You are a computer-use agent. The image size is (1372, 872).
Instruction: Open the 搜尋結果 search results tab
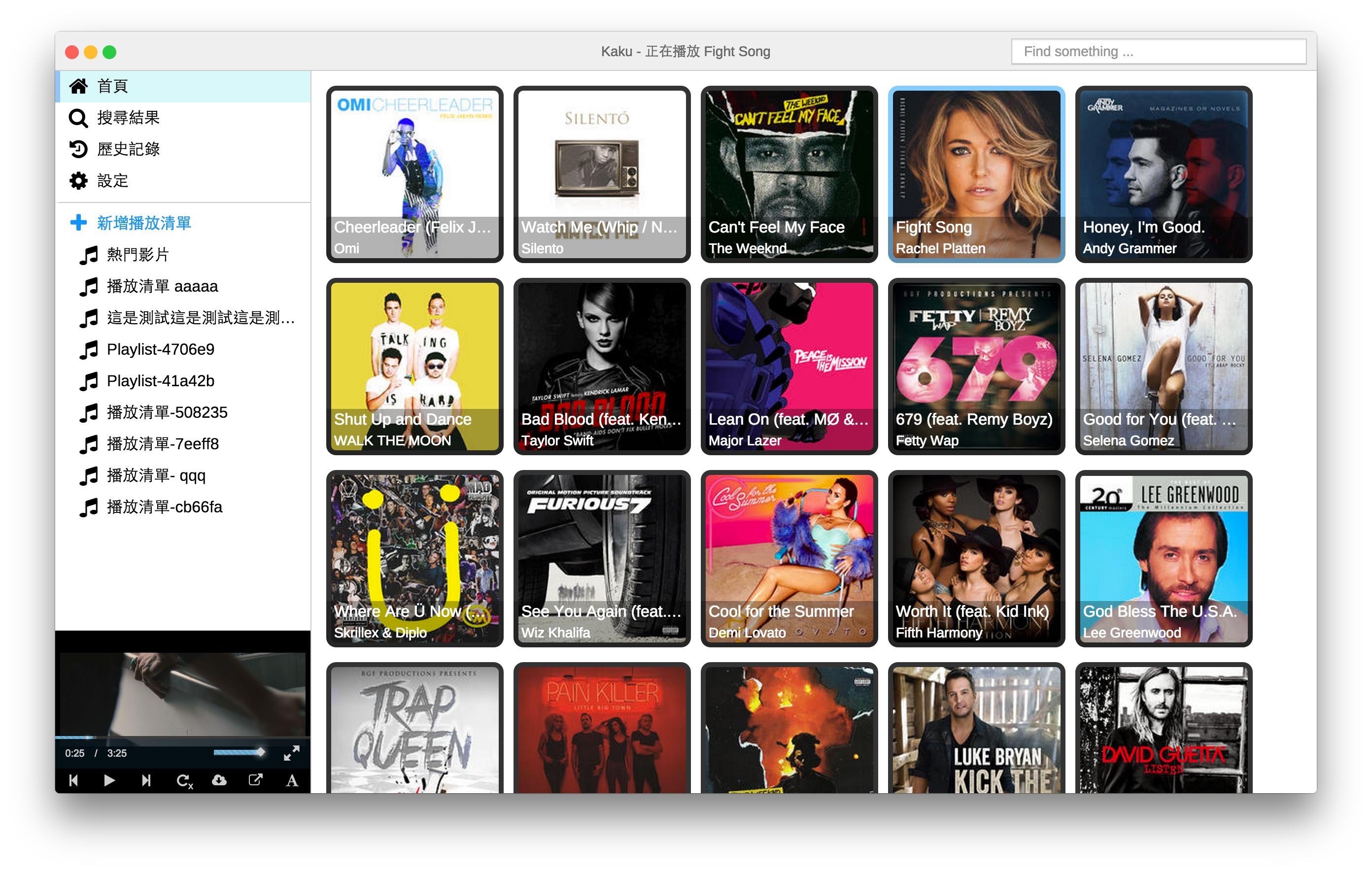coord(128,118)
